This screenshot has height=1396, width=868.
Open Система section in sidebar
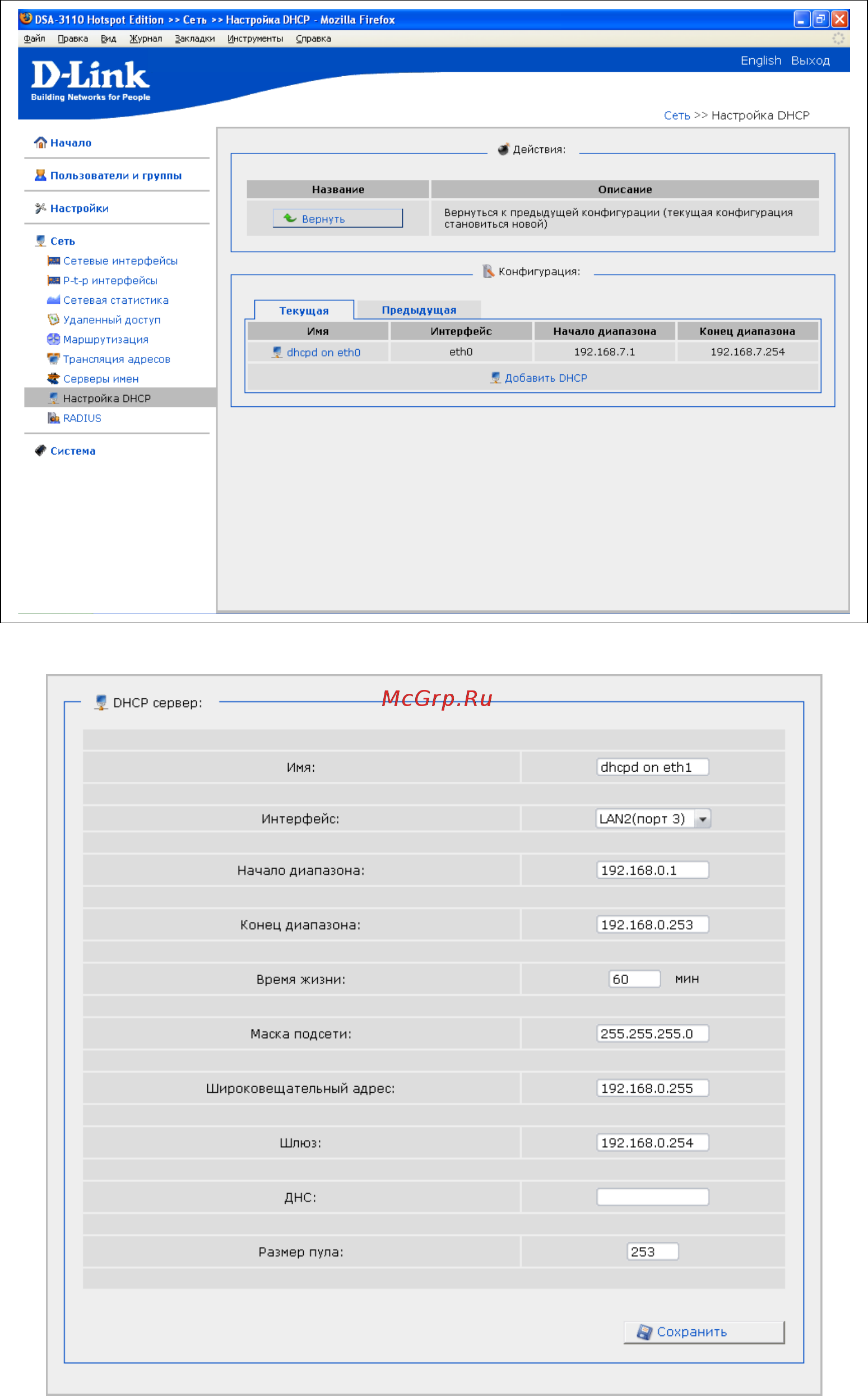coord(73,451)
